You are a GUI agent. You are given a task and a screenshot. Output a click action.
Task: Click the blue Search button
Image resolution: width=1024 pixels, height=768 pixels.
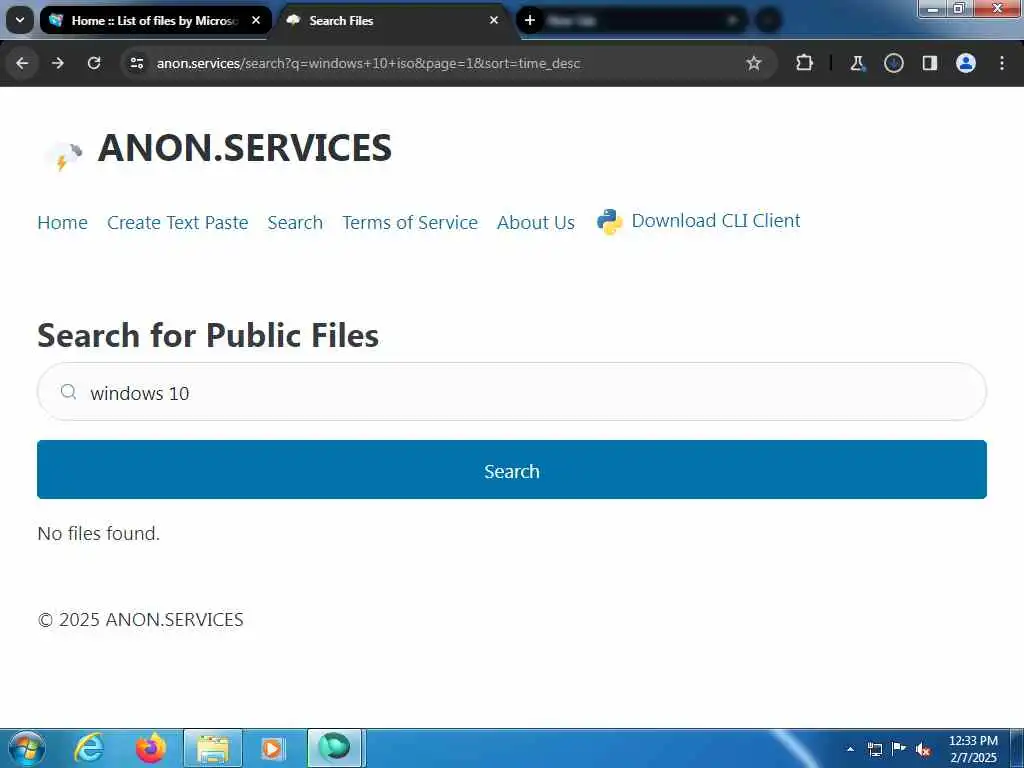512,470
